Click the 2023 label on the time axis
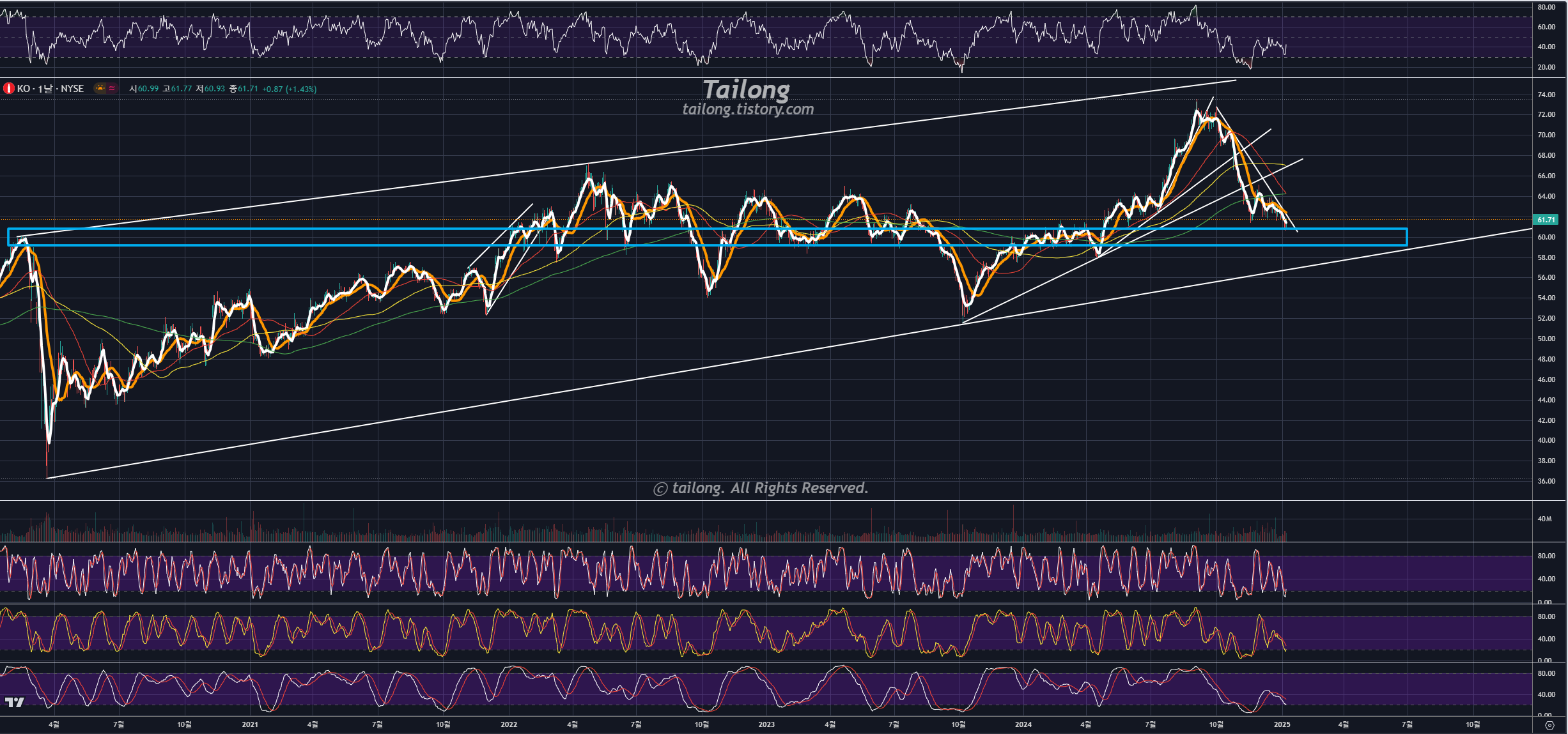This screenshot has height=734, width=1568. coord(766,724)
